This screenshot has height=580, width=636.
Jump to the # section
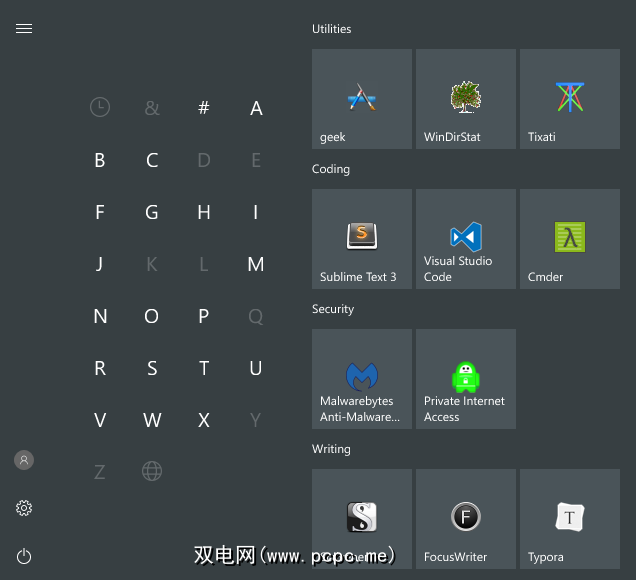click(204, 108)
